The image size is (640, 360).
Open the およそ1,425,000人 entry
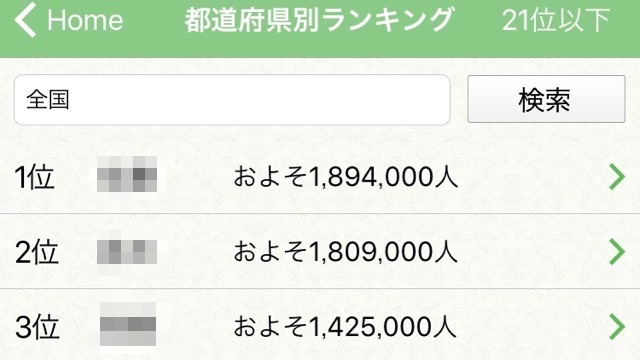[345, 327]
